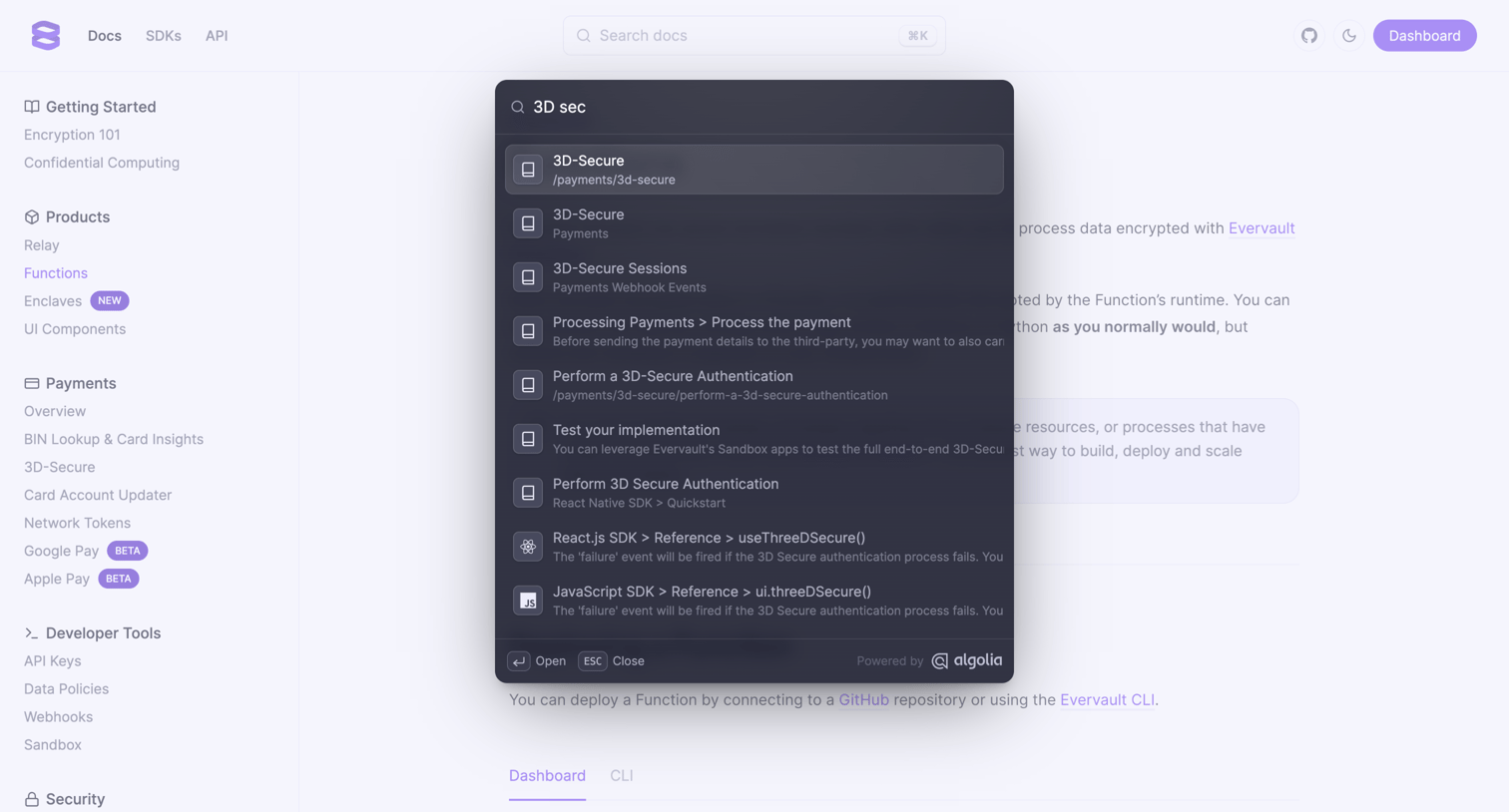Image resolution: width=1509 pixels, height=812 pixels.
Task: Open Enclaves in sidebar
Action: pos(53,301)
